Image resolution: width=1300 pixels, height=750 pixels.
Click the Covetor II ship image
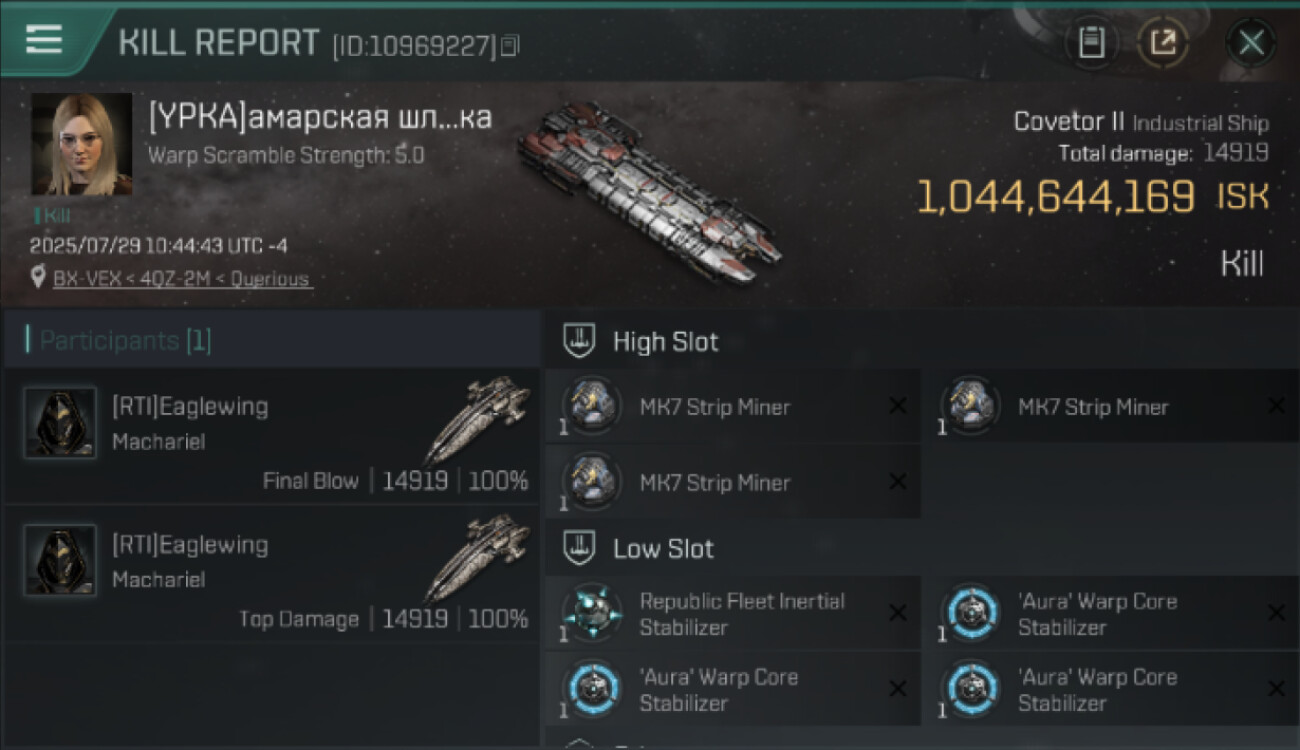click(650, 190)
